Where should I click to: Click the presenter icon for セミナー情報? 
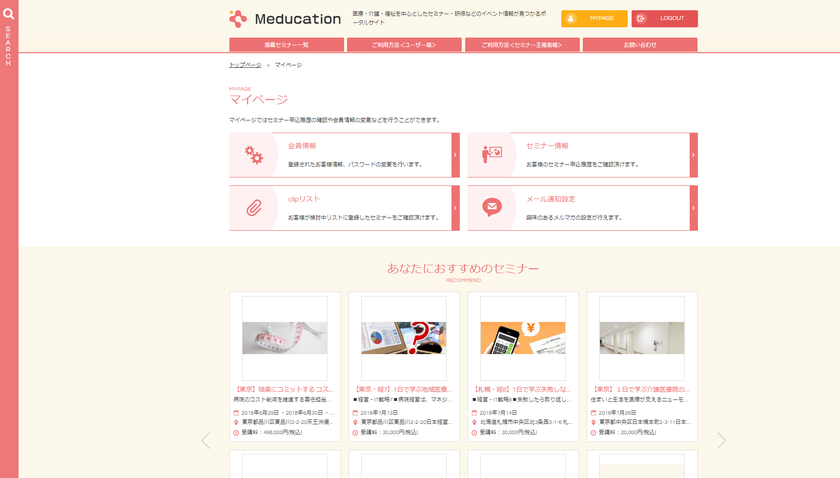click(x=492, y=155)
